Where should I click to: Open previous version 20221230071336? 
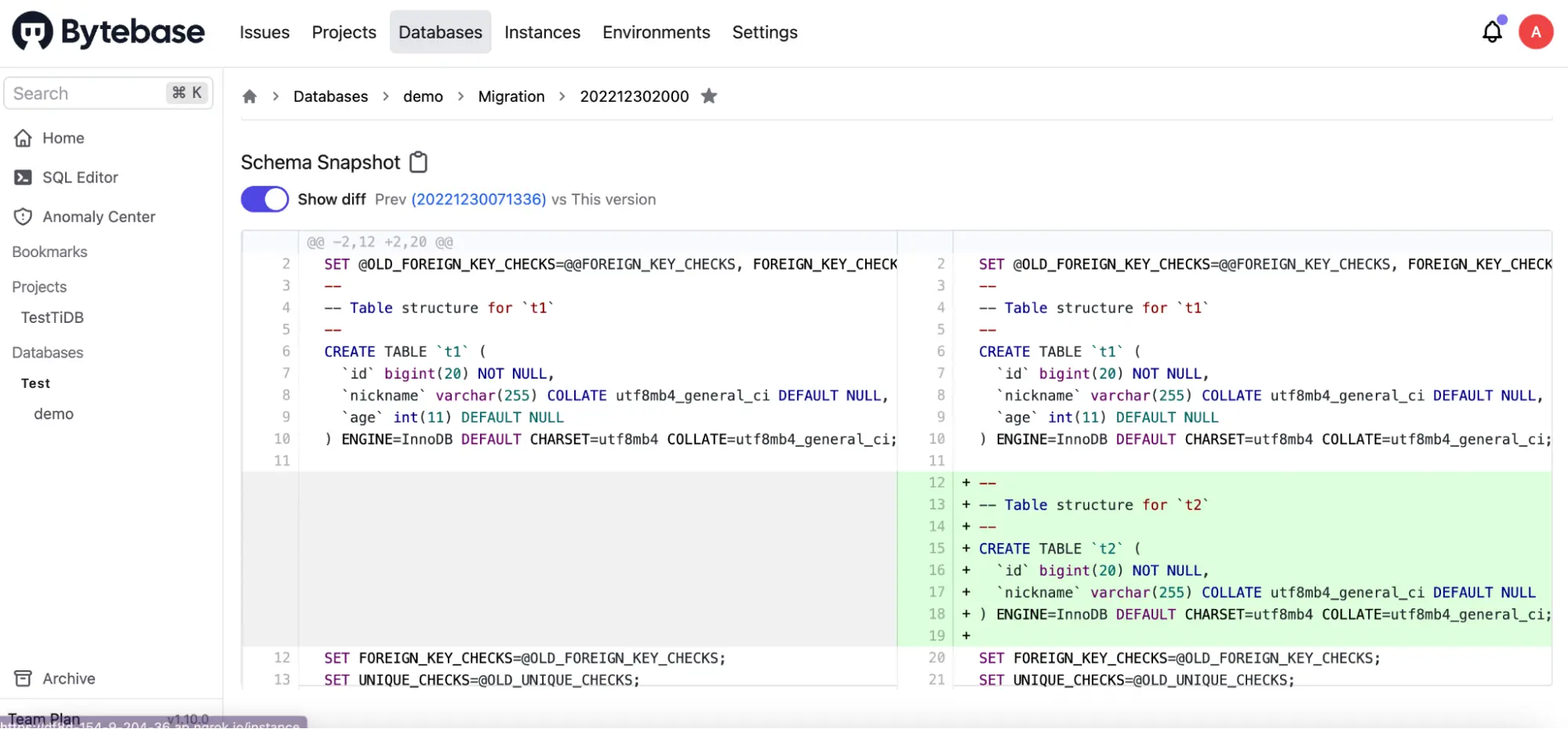(478, 199)
